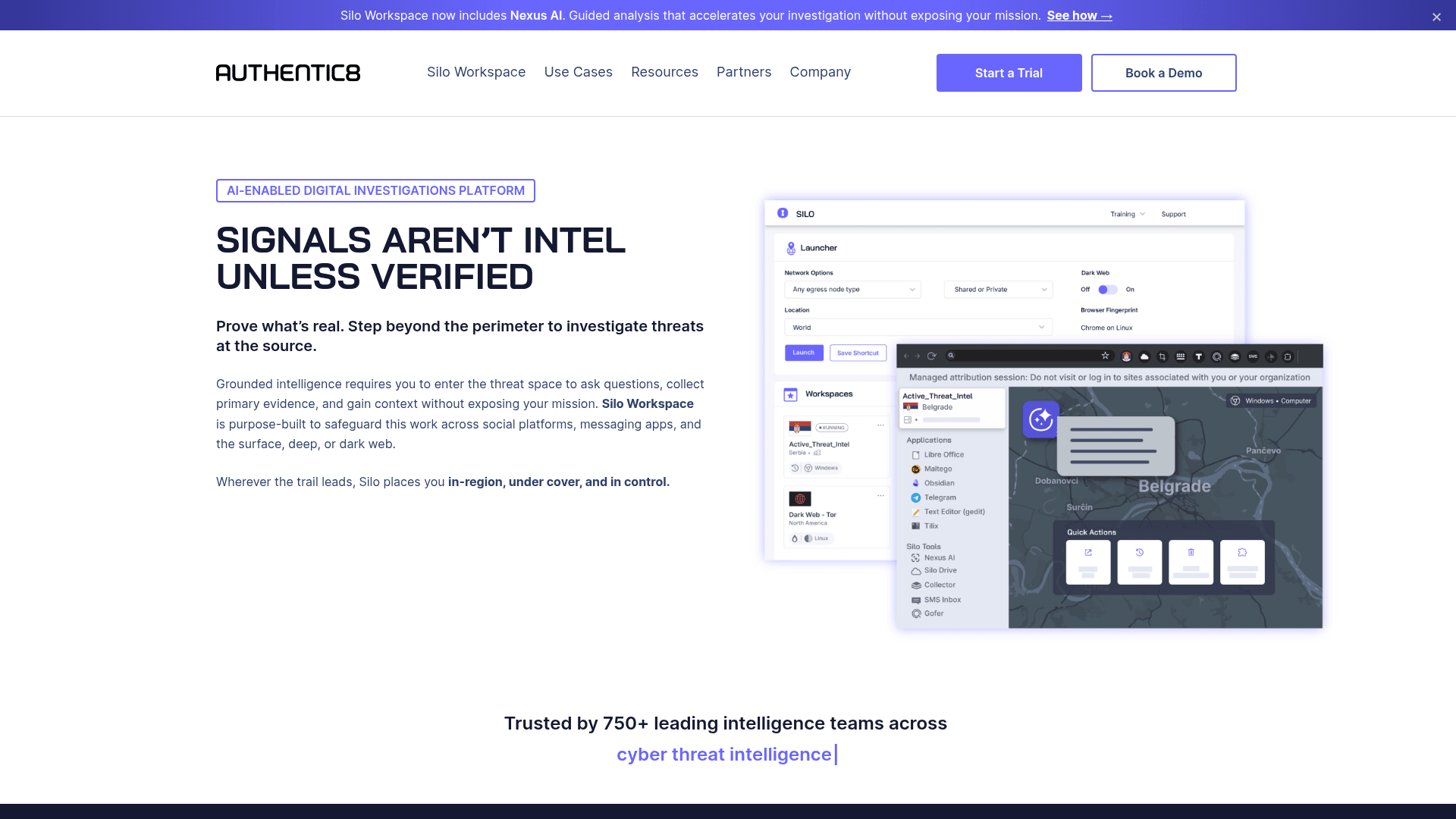1456x819 pixels.
Task: Toggle the Dark Web switch
Action: pos(1107,289)
